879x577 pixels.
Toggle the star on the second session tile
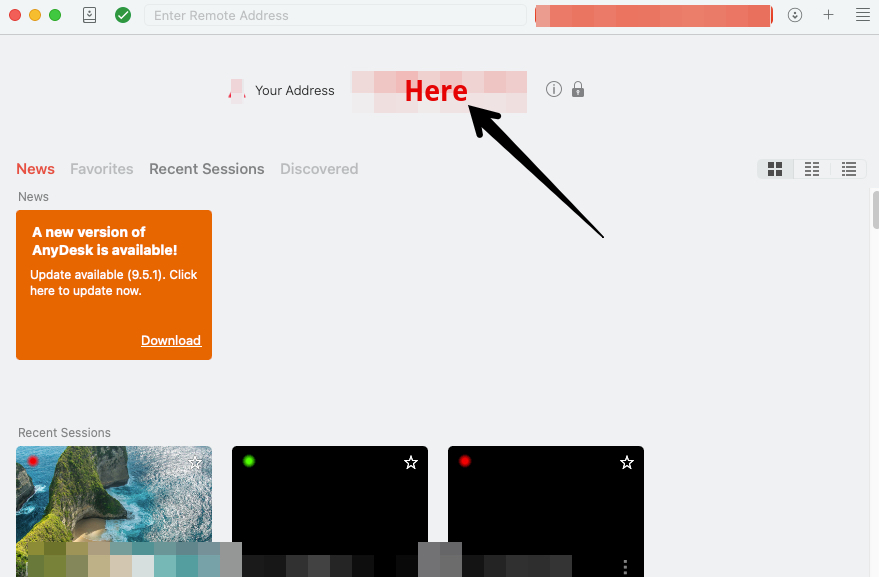click(x=410, y=462)
